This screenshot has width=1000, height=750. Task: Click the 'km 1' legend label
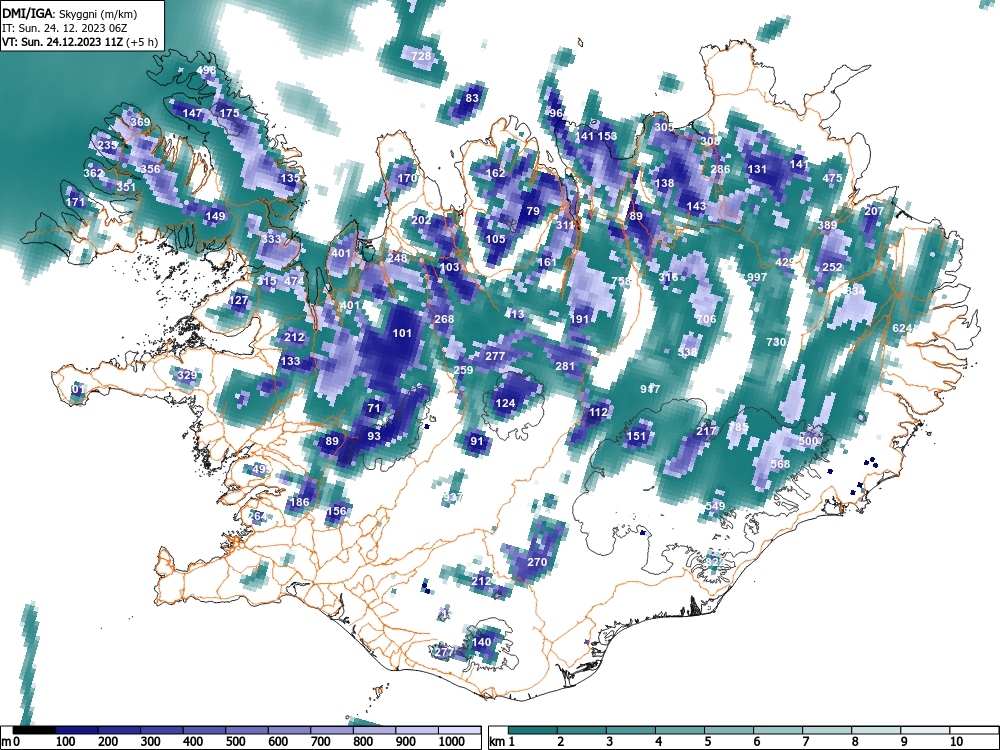(502, 742)
